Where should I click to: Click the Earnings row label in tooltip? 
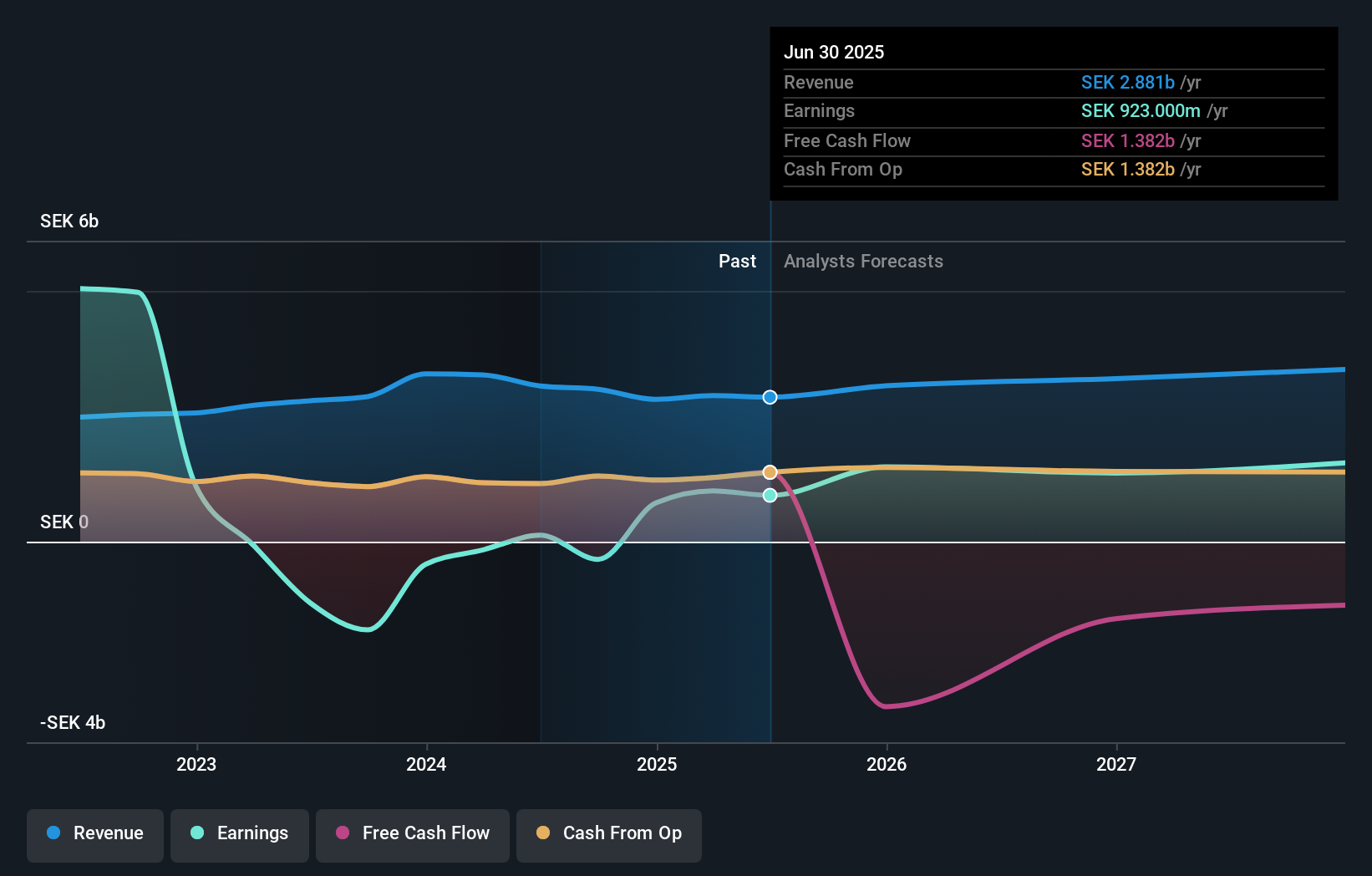819,110
